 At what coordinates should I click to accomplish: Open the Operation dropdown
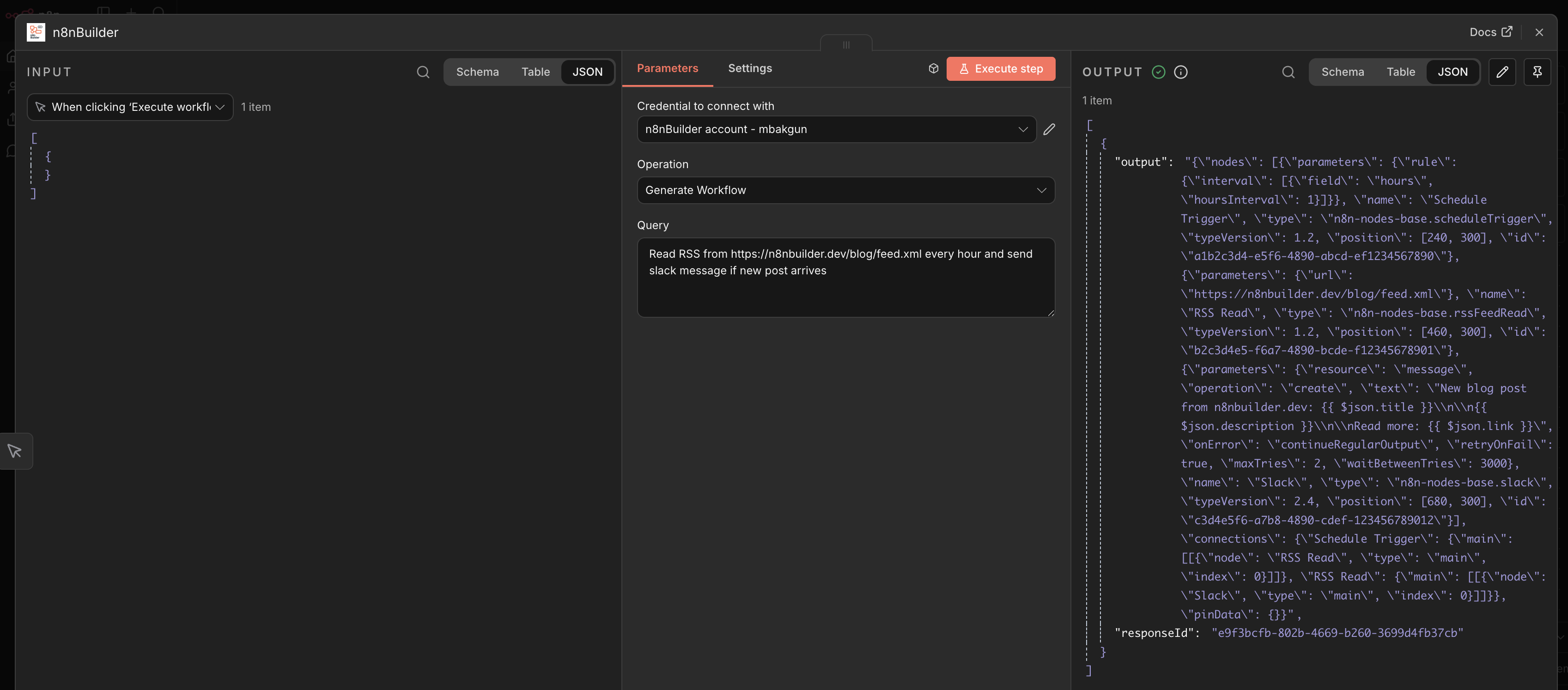coord(845,190)
